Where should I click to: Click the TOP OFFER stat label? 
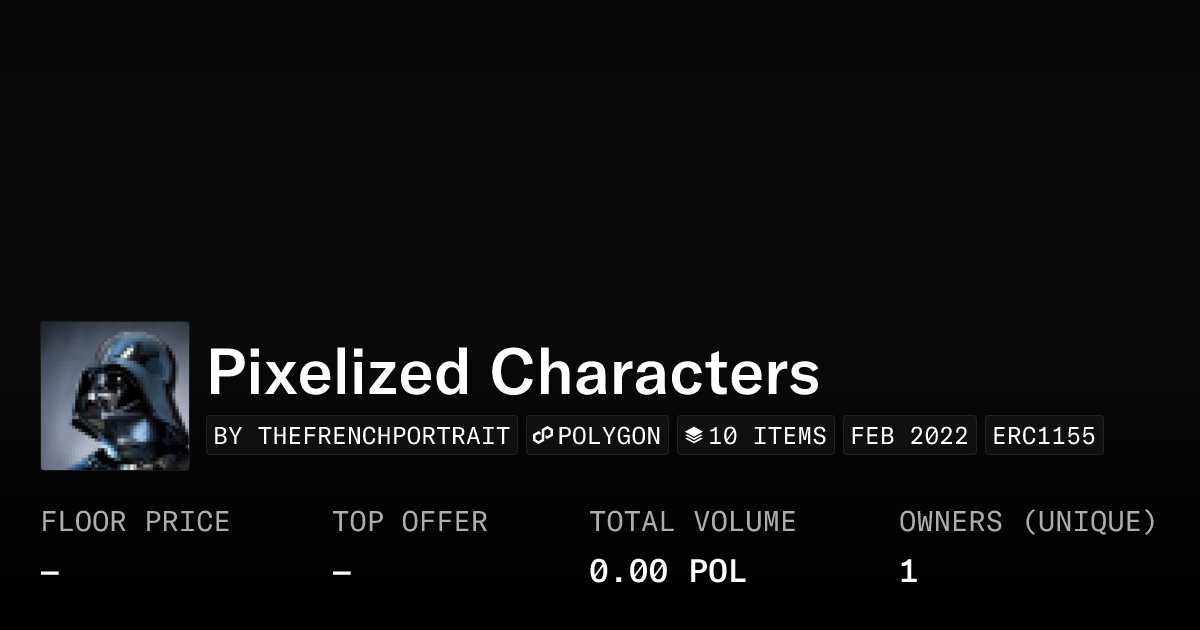click(410, 522)
